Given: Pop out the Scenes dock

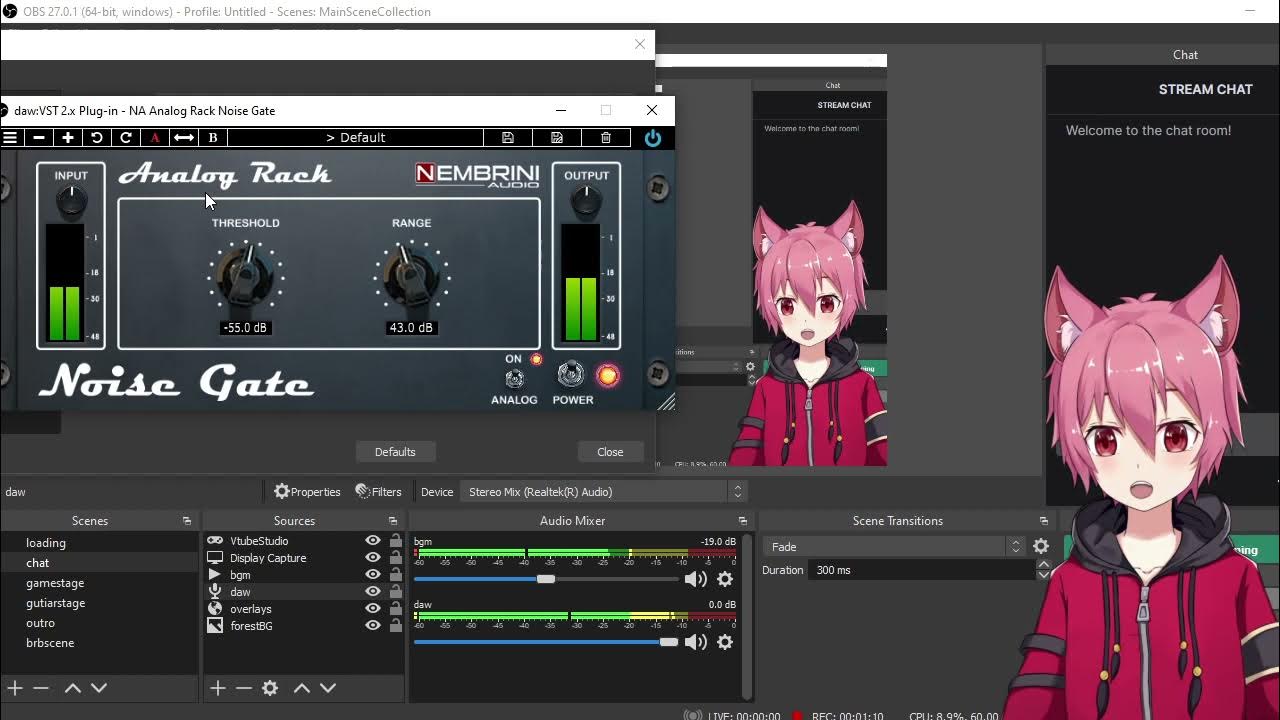Looking at the screenshot, I should (x=186, y=521).
